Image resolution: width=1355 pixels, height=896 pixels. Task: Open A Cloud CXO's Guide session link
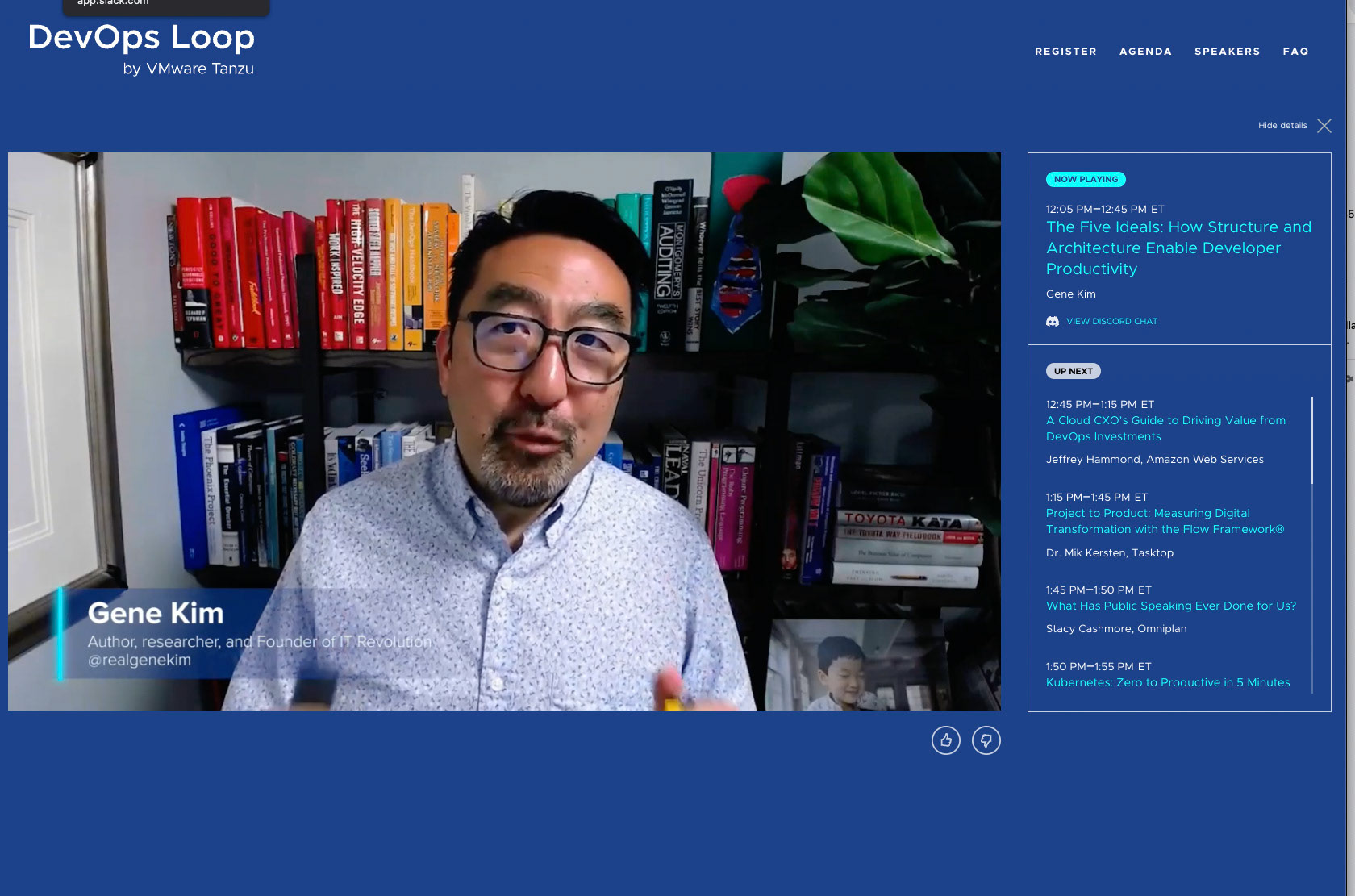click(x=1165, y=428)
